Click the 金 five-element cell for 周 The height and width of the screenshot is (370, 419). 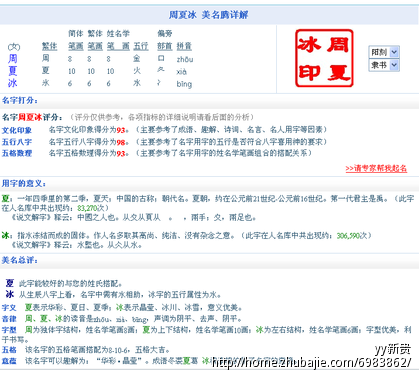coord(137,59)
